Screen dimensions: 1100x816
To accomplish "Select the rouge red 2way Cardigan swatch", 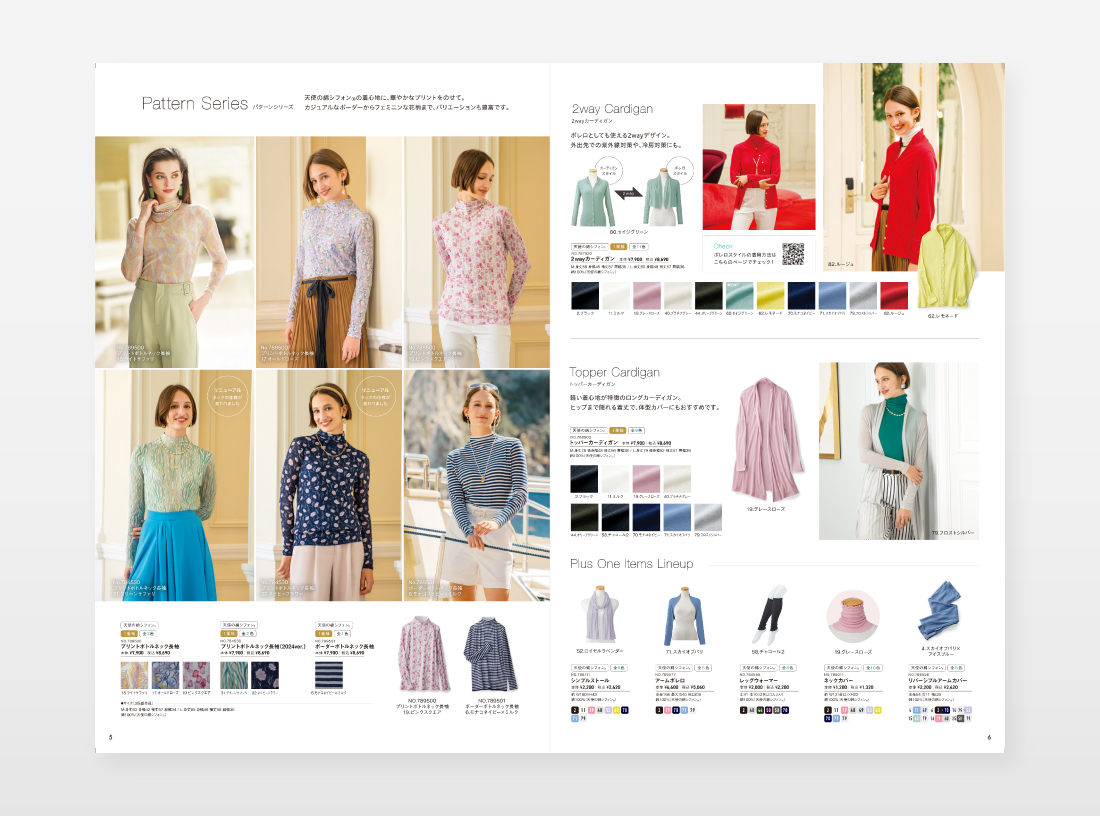I will click(894, 296).
